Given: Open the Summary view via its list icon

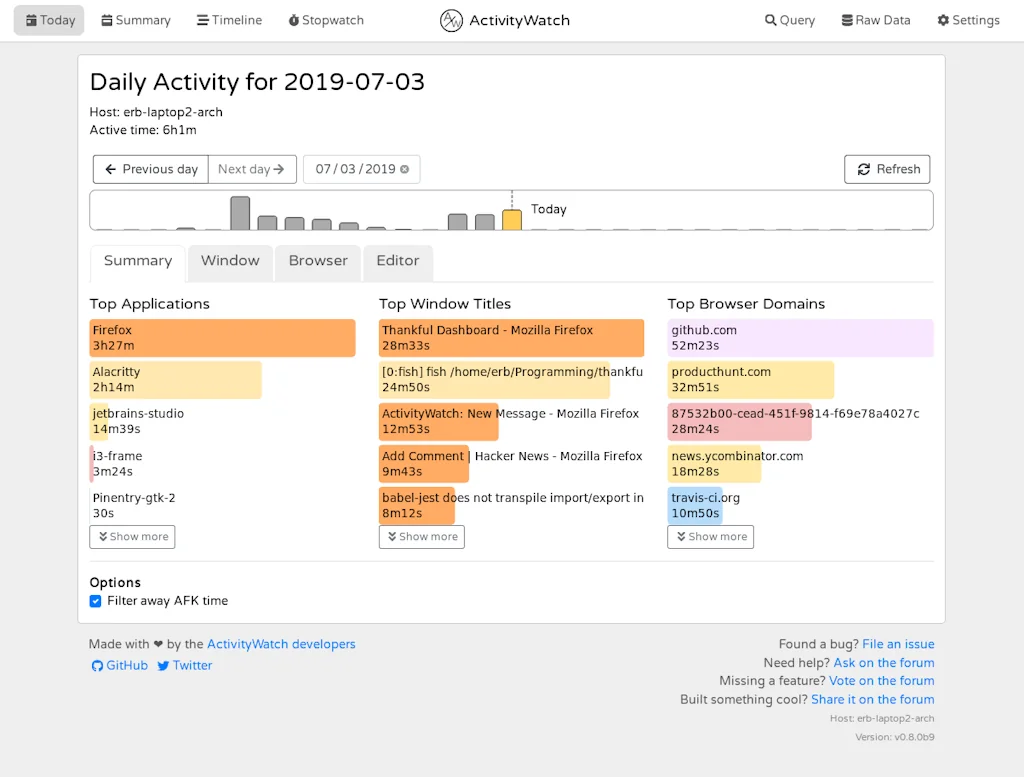Looking at the screenshot, I should coord(107,19).
